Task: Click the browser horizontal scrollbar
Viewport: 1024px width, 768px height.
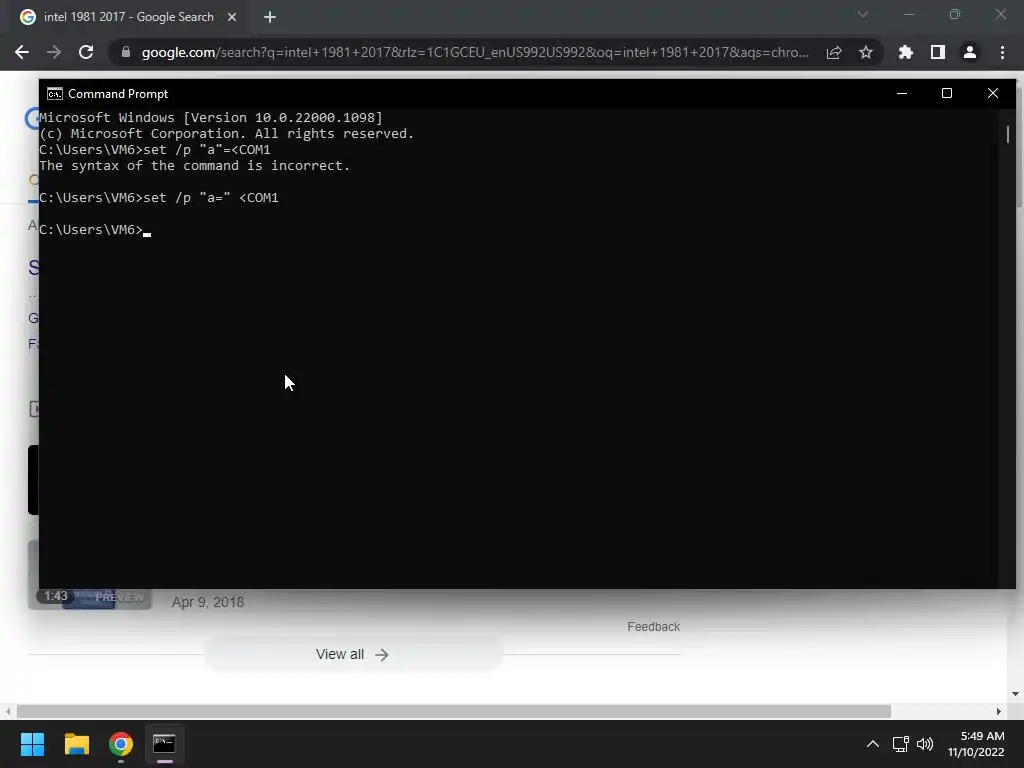Action: click(x=453, y=711)
